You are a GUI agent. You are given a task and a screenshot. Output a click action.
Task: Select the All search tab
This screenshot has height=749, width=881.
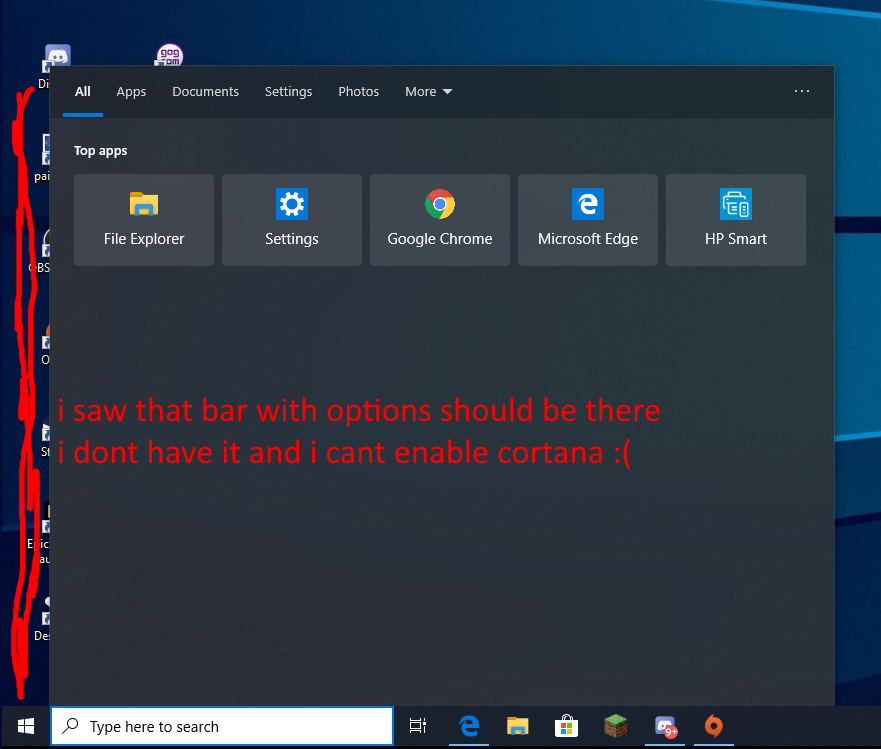tap(83, 92)
